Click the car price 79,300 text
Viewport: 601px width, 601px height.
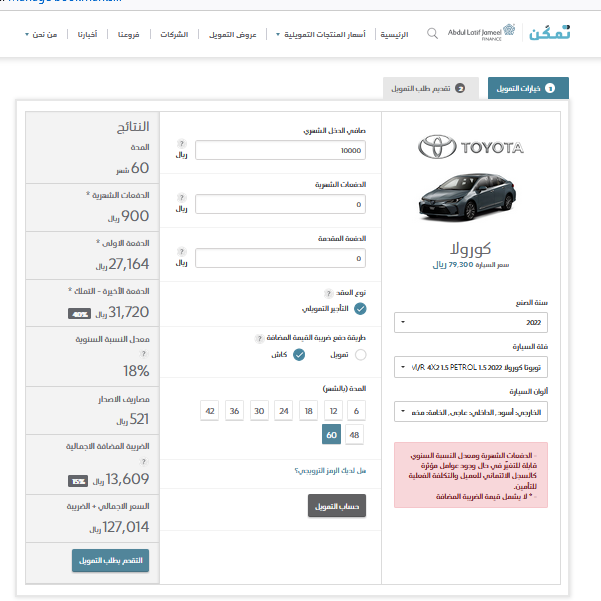[x=471, y=265]
